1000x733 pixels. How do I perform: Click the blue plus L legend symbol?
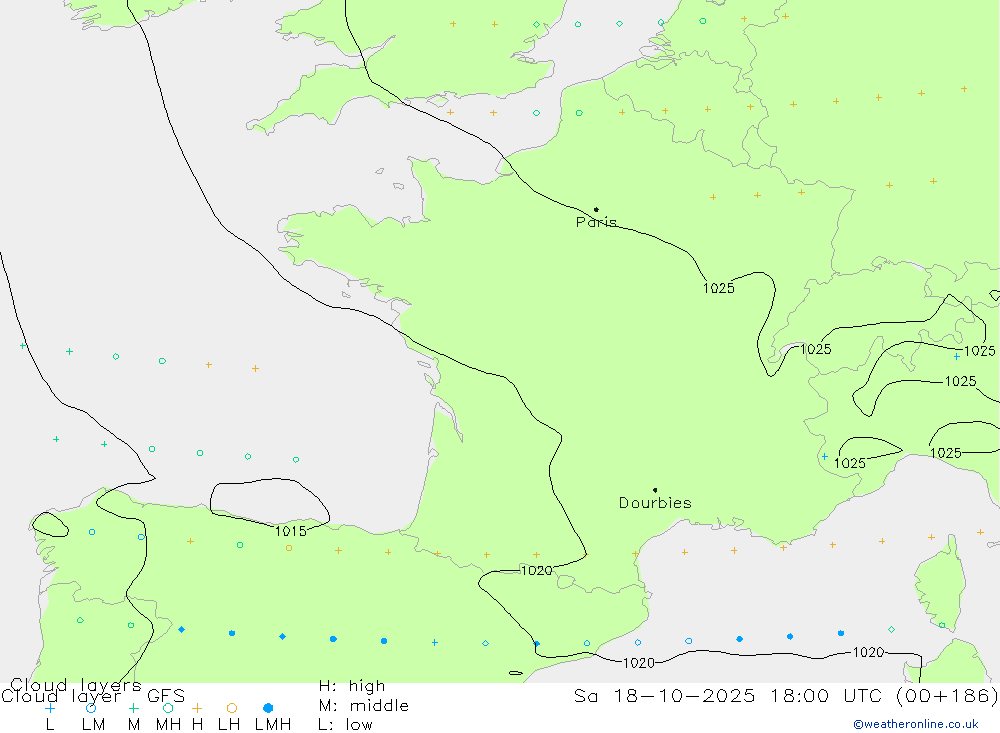point(50,708)
